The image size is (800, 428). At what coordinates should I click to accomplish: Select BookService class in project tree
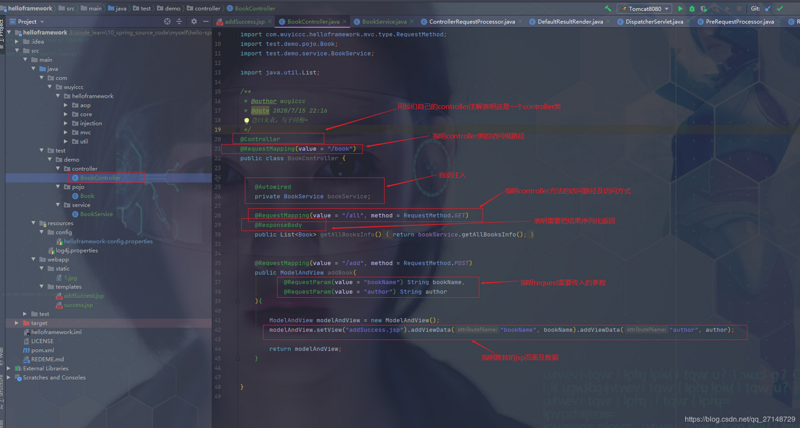click(92, 214)
